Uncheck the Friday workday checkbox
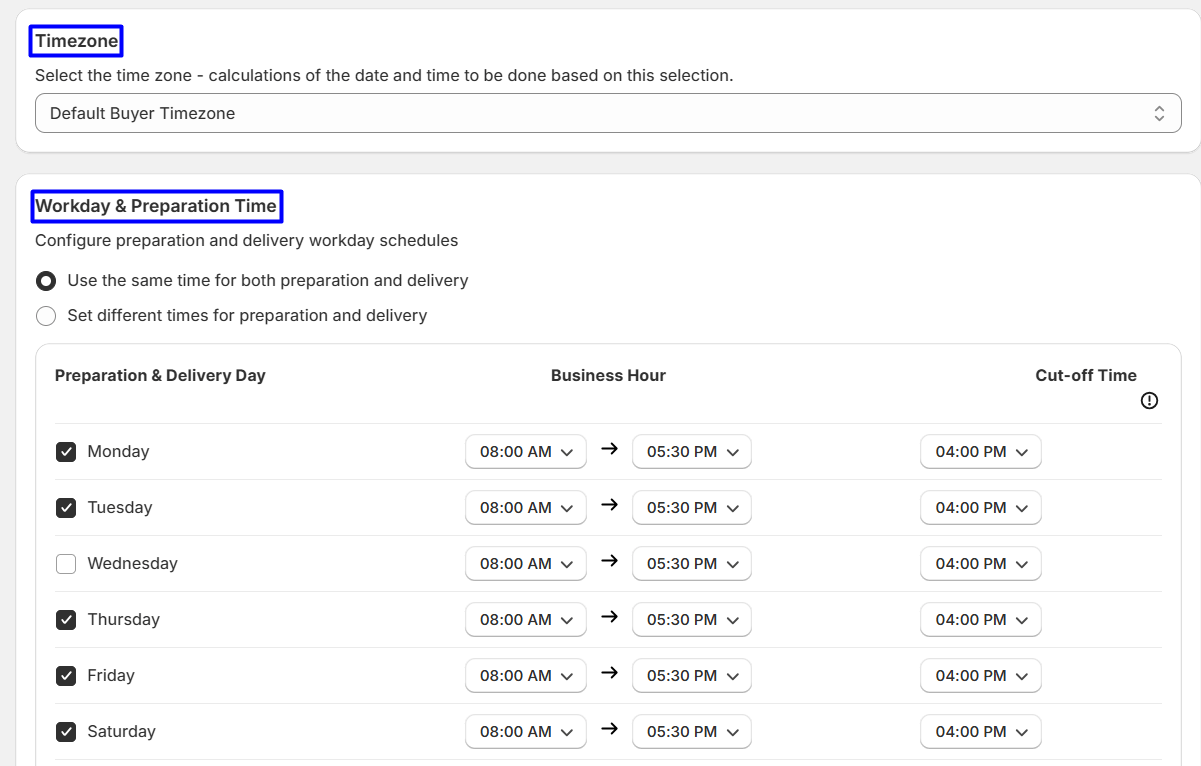 66,676
